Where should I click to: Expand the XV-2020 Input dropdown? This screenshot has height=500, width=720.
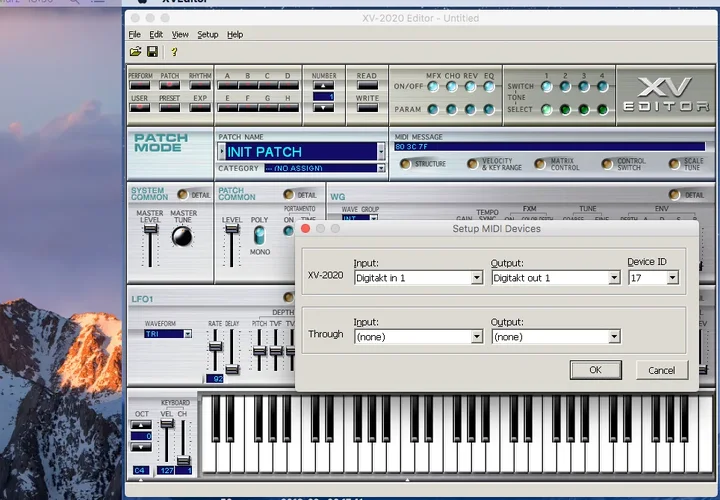pos(477,278)
